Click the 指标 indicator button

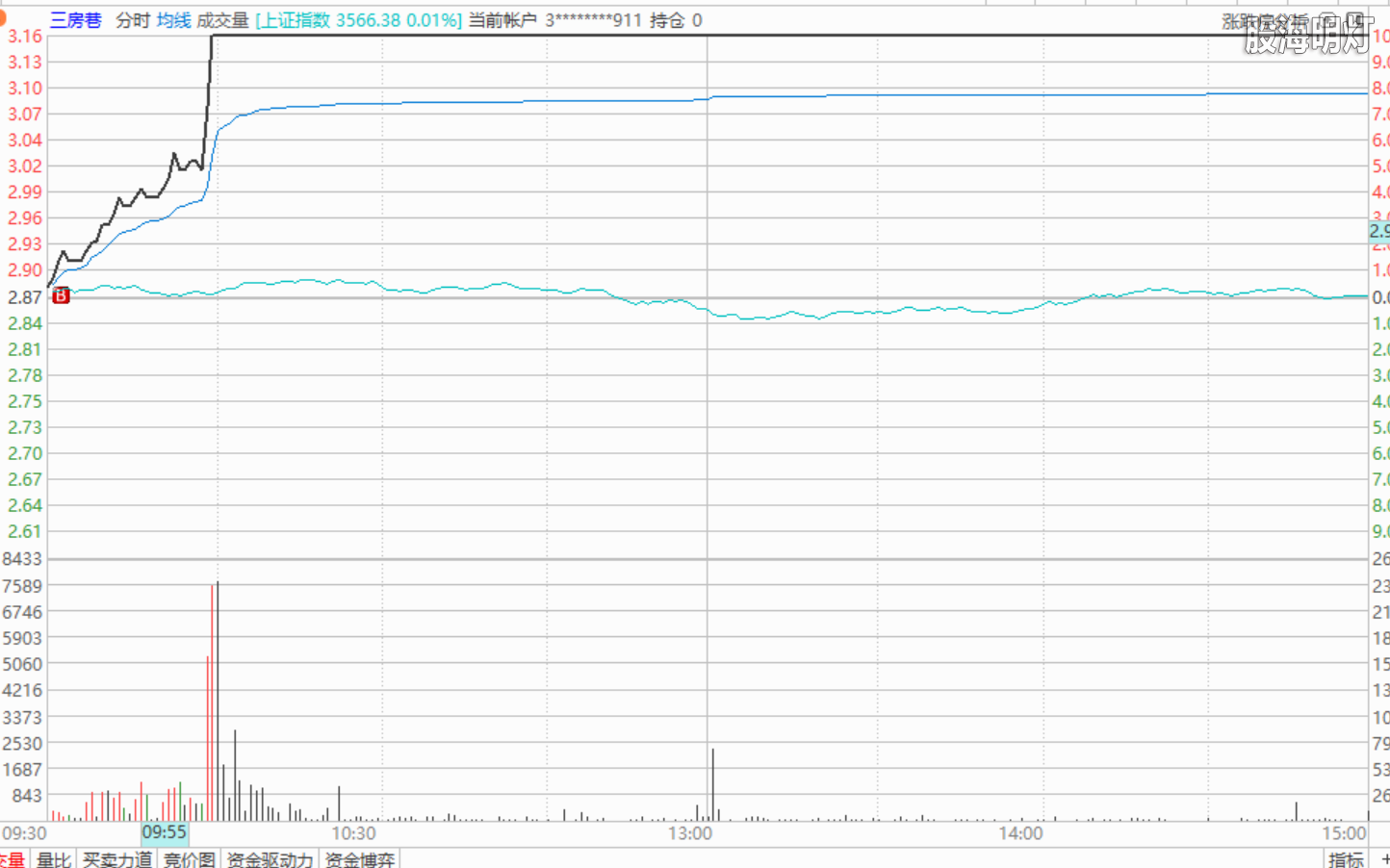(x=1346, y=858)
